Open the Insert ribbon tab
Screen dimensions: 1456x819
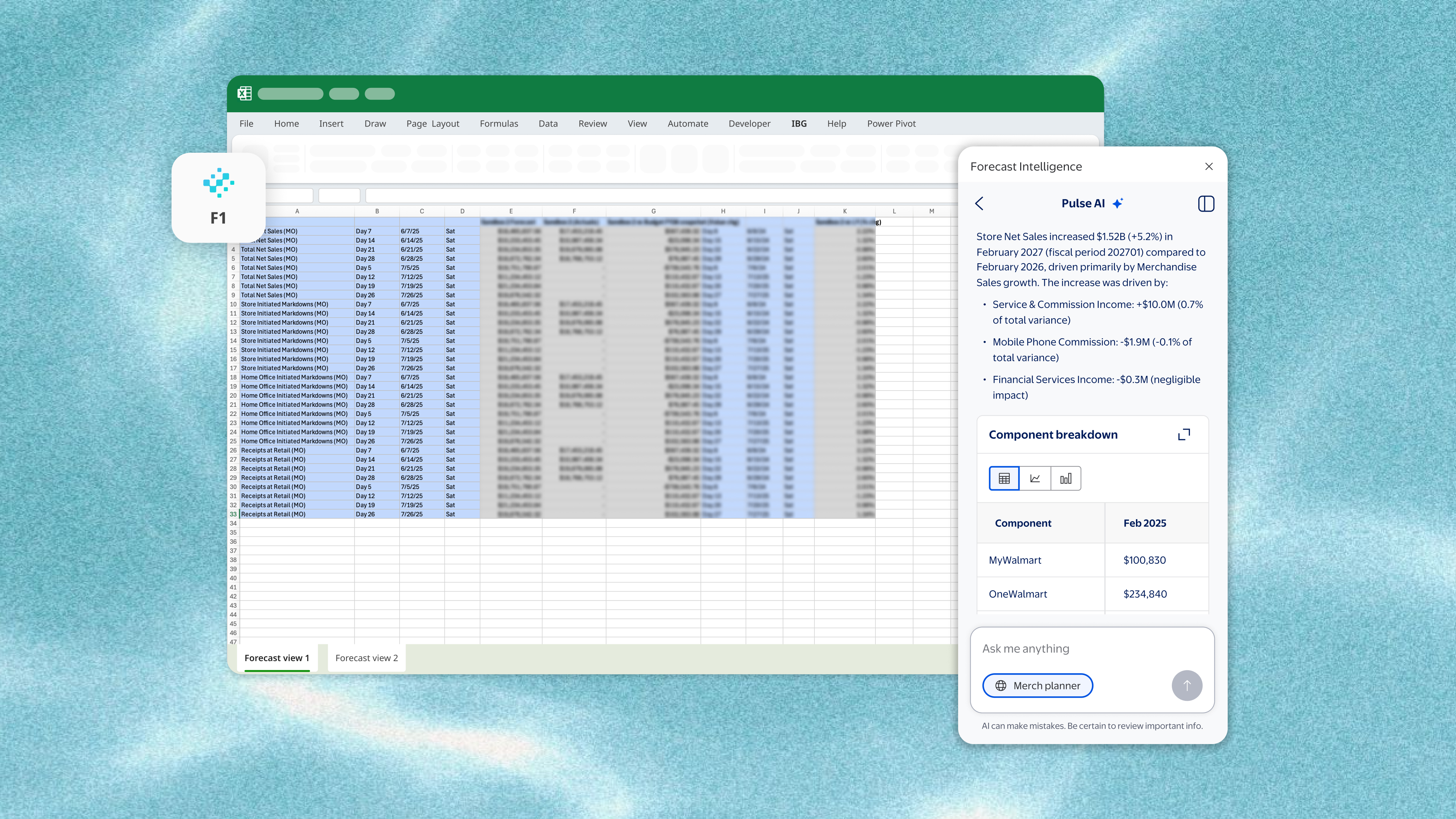pos(331,123)
